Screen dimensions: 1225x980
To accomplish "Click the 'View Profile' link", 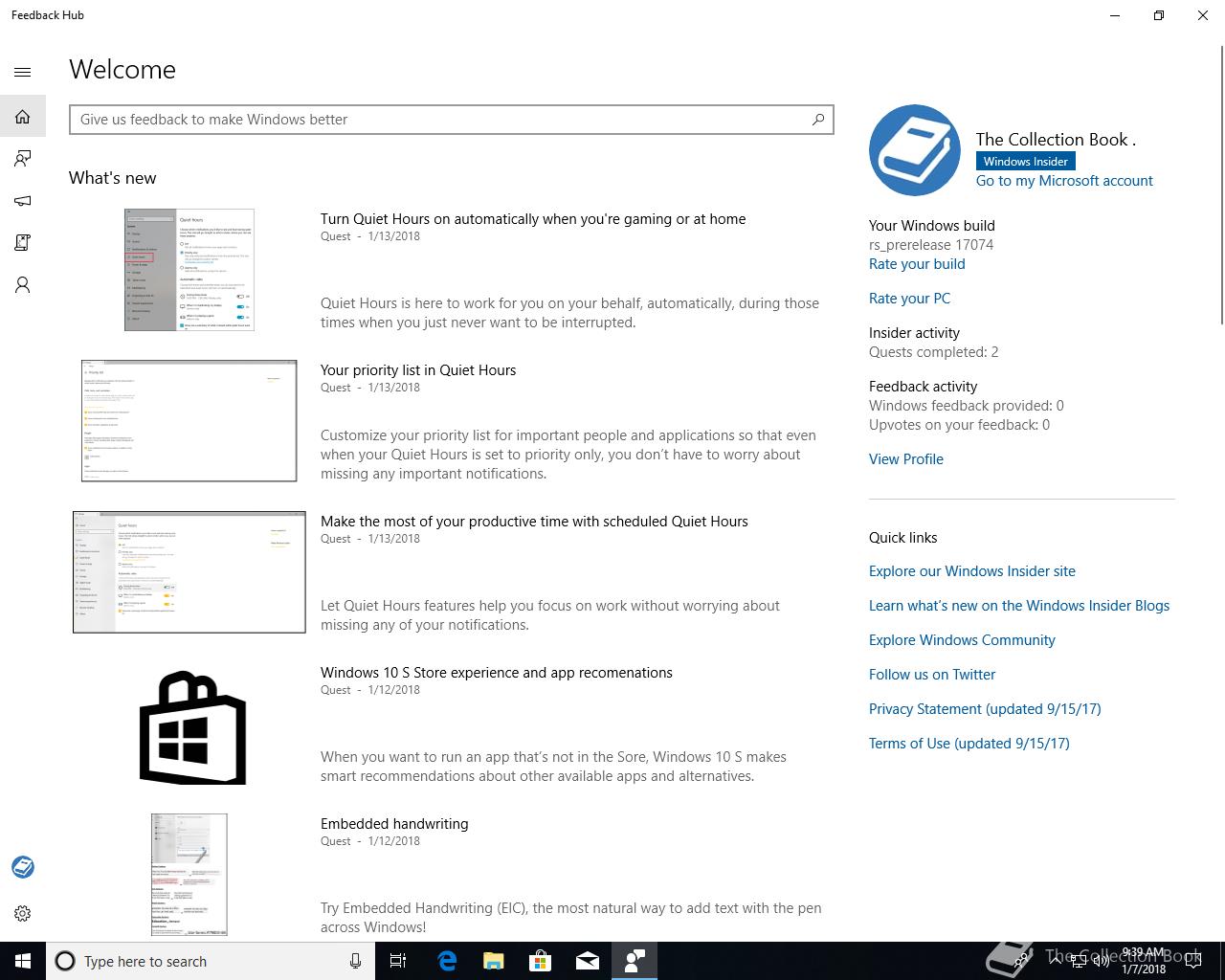I will tap(906, 459).
